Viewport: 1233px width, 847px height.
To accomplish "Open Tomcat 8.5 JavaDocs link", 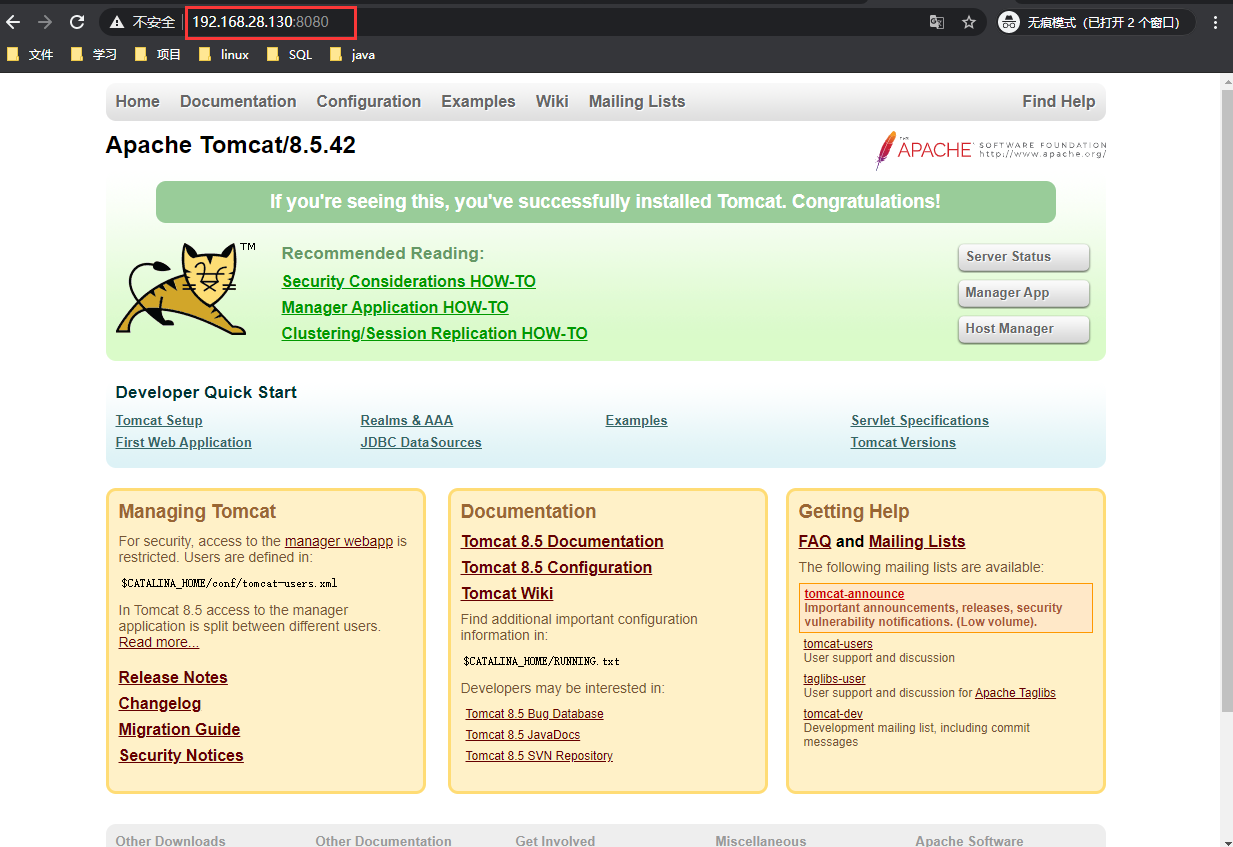I will [522, 735].
